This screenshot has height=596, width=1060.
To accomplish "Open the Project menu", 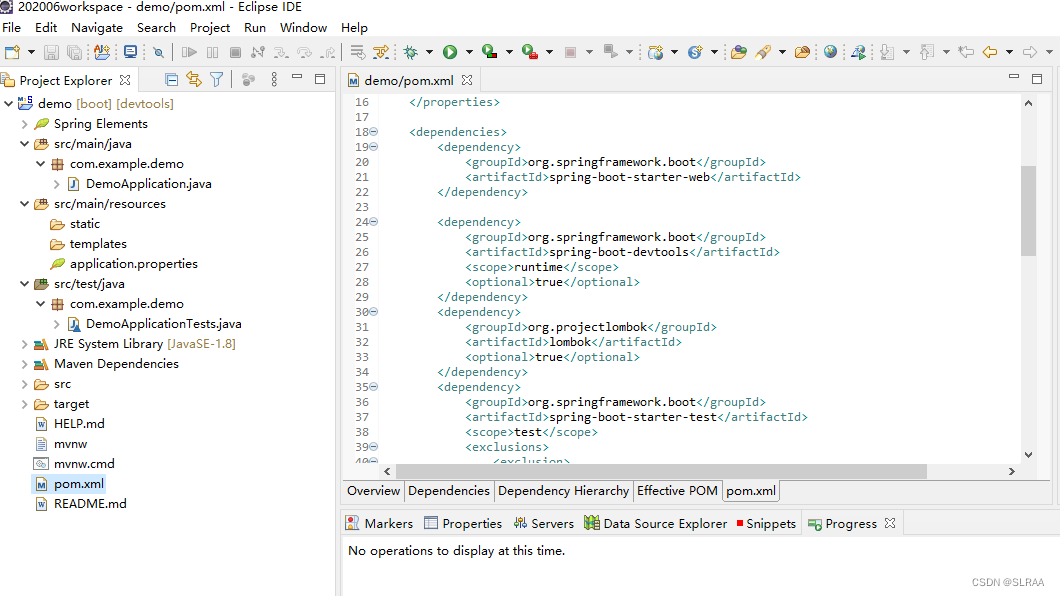I will pos(210,28).
